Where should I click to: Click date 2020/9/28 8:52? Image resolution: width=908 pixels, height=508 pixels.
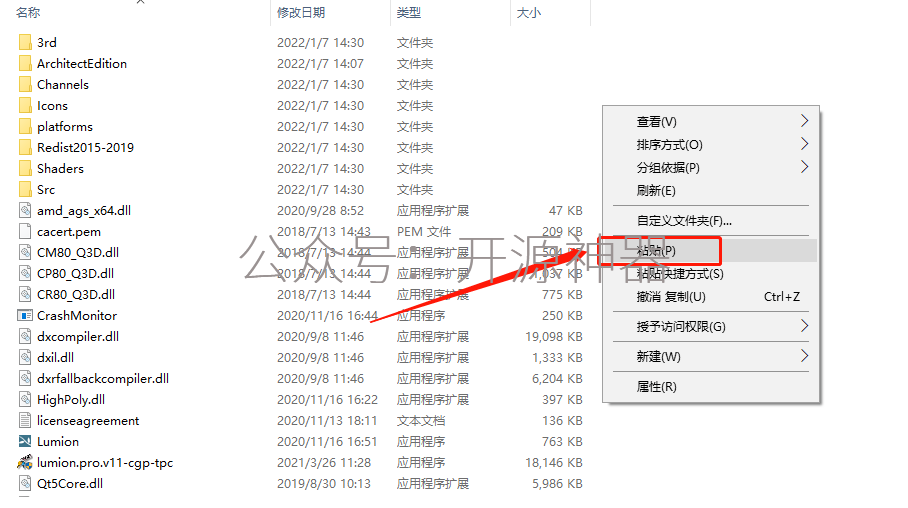[320, 211]
